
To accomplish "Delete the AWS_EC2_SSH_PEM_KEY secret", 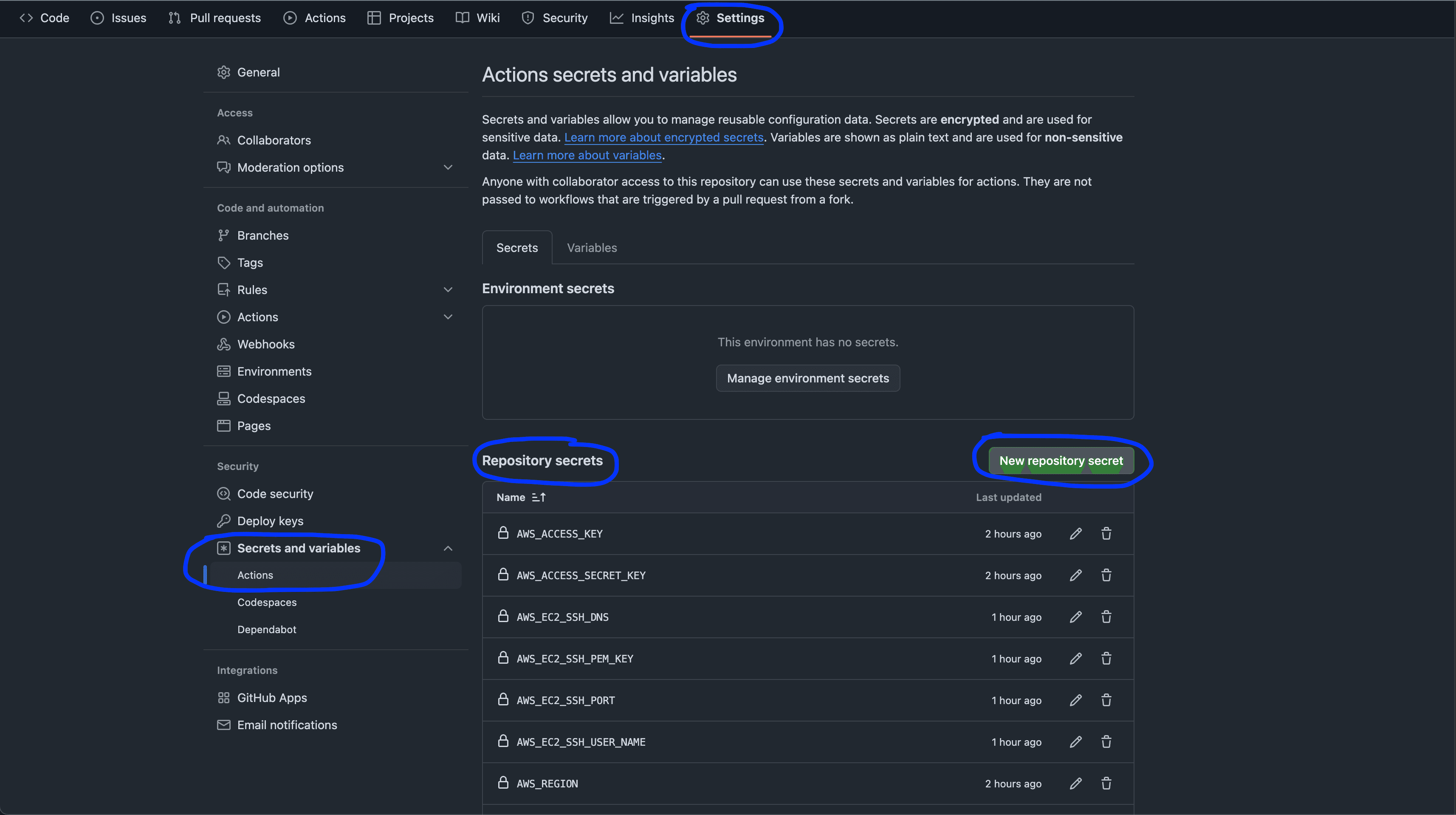I will (x=1106, y=658).
